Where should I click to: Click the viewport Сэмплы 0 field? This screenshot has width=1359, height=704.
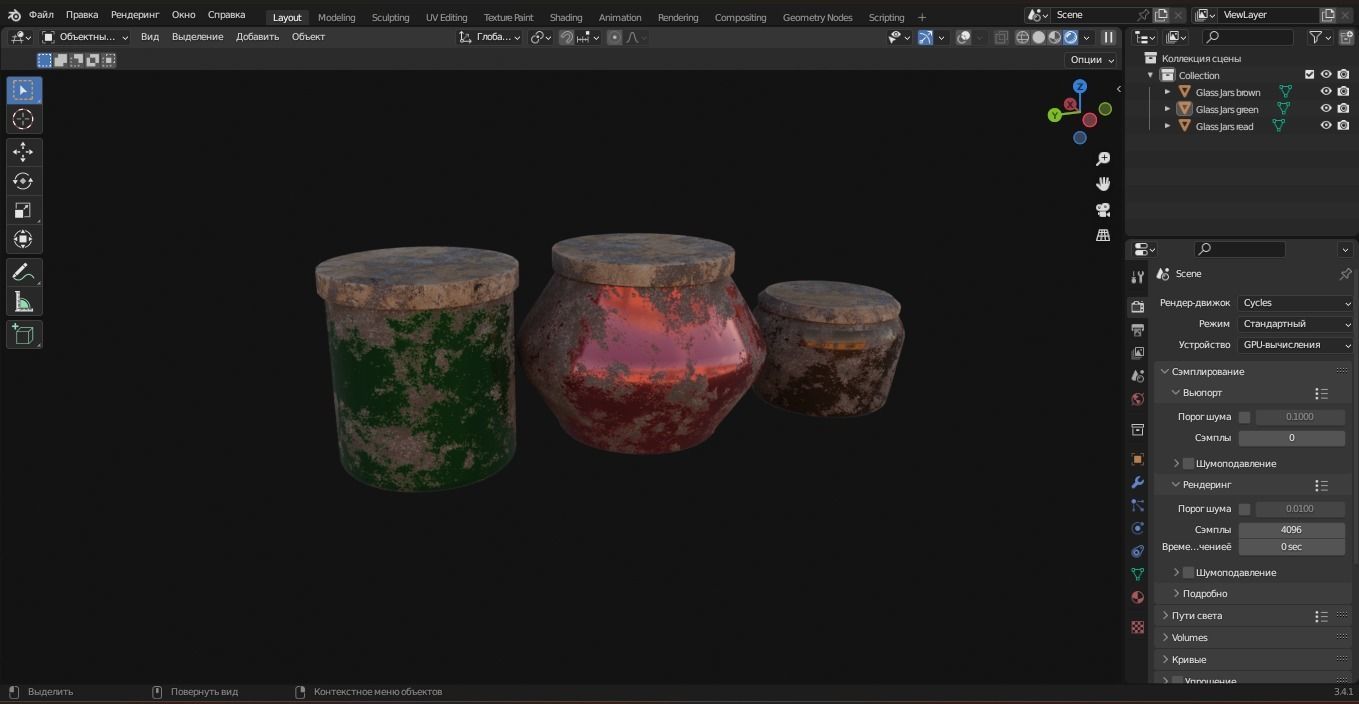pyautogui.click(x=1291, y=438)
